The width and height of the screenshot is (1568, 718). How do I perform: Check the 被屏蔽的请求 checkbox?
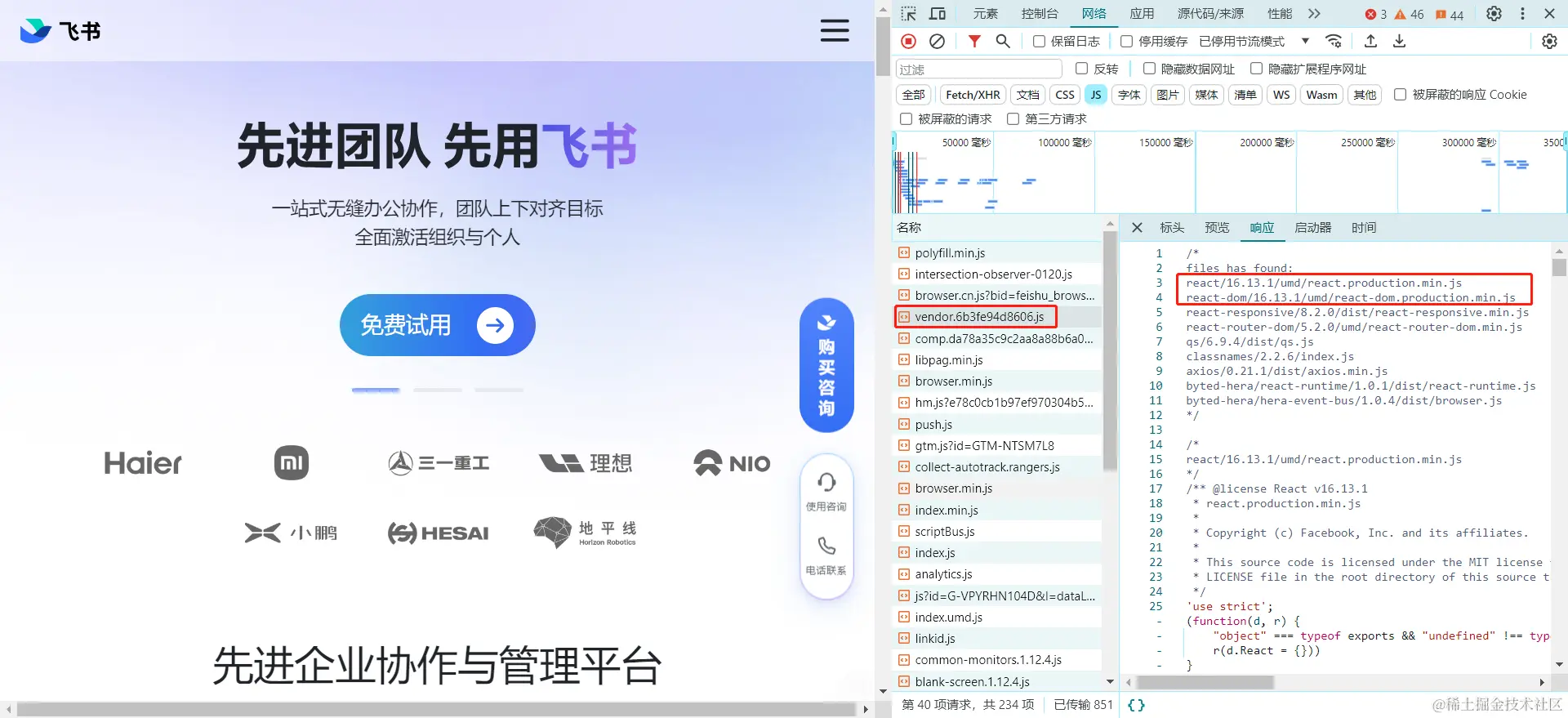click(x=906, y=119)
